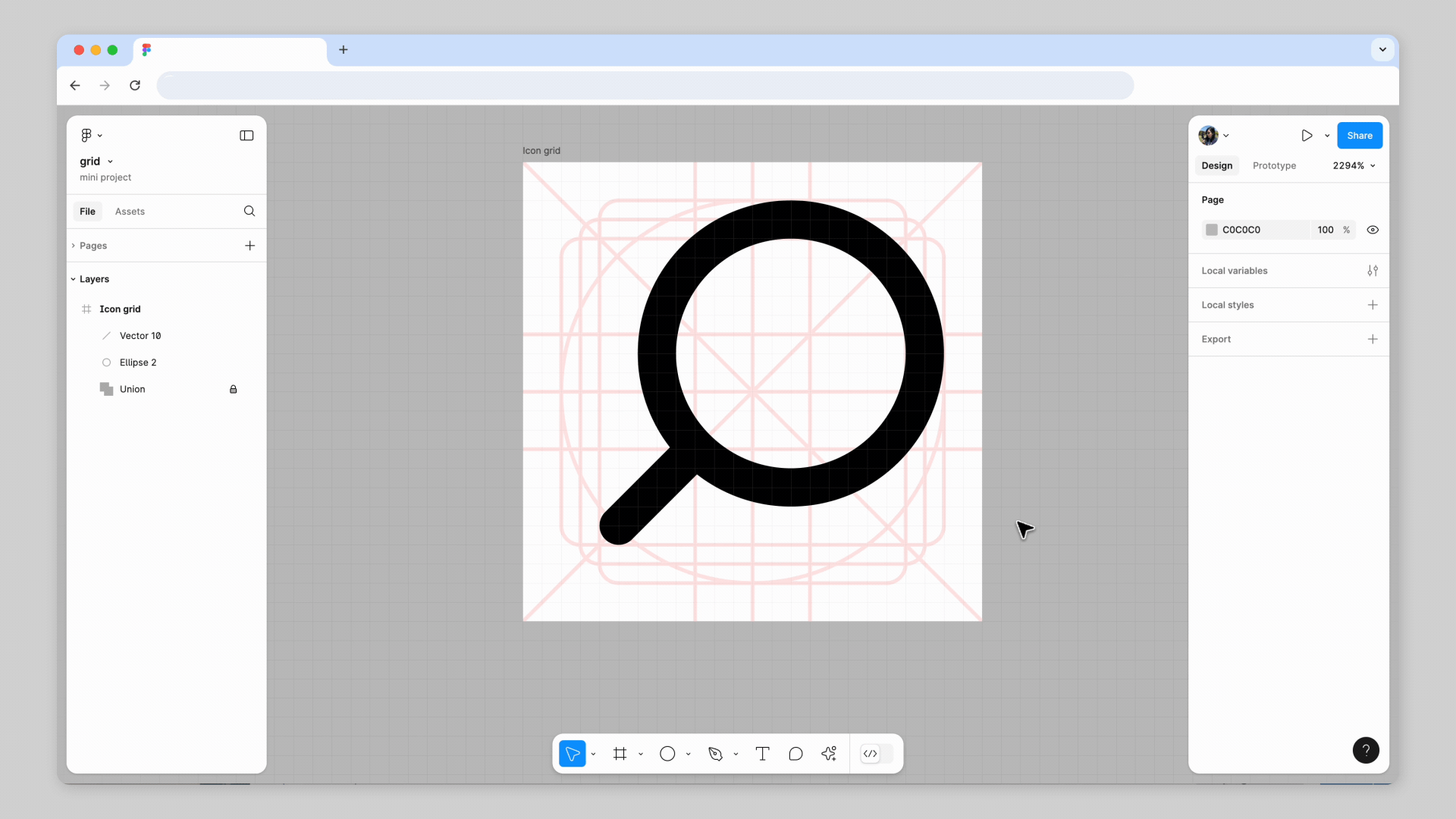
Task: Click the mini project label
Action: click(105, 177)
